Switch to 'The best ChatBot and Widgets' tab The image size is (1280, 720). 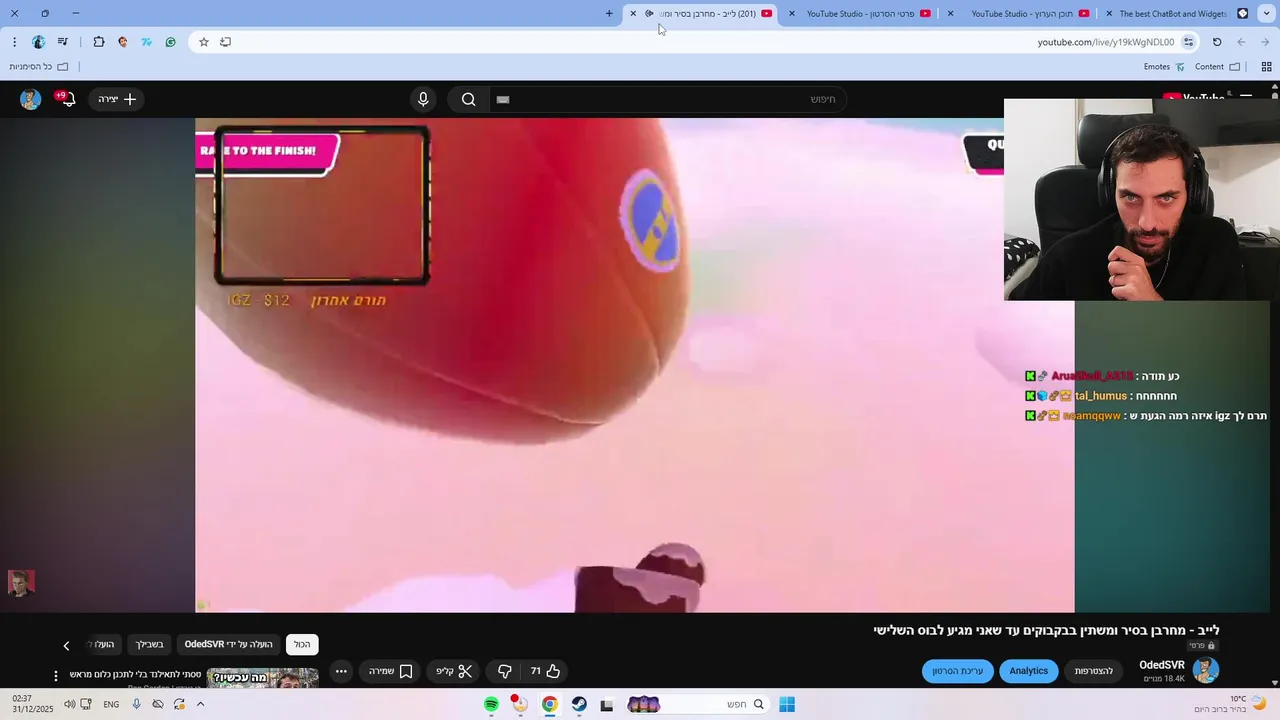(1177, 13)
